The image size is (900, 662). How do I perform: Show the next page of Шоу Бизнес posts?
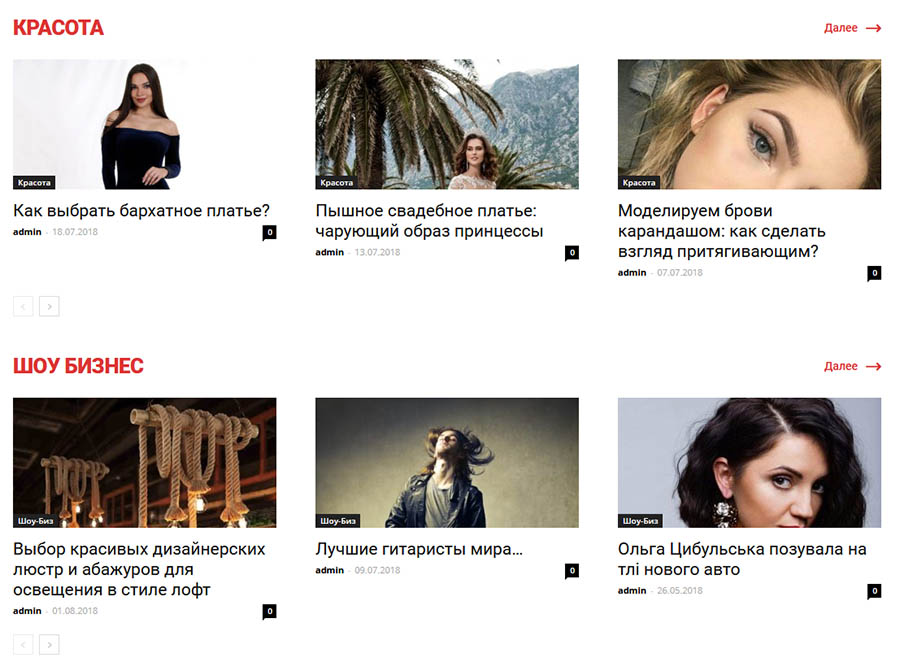tap(49, 645)
